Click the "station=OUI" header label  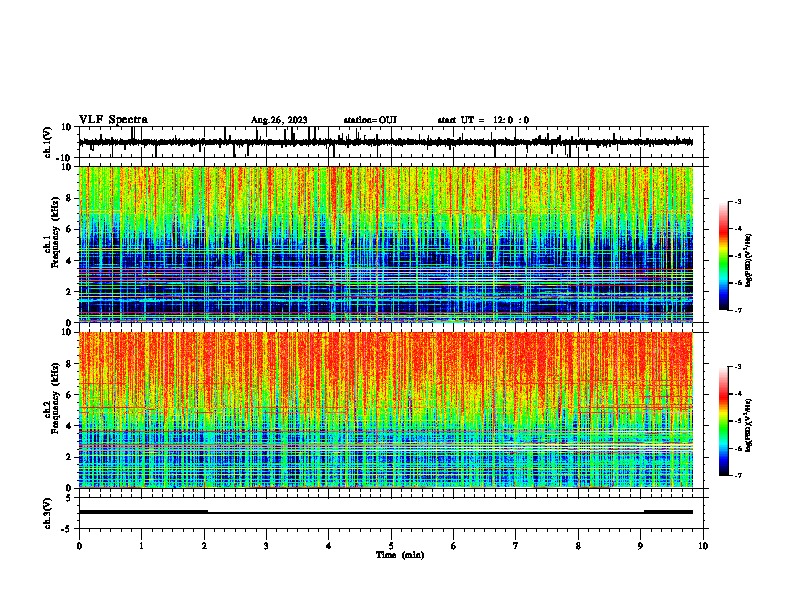(x=370, y=120)
